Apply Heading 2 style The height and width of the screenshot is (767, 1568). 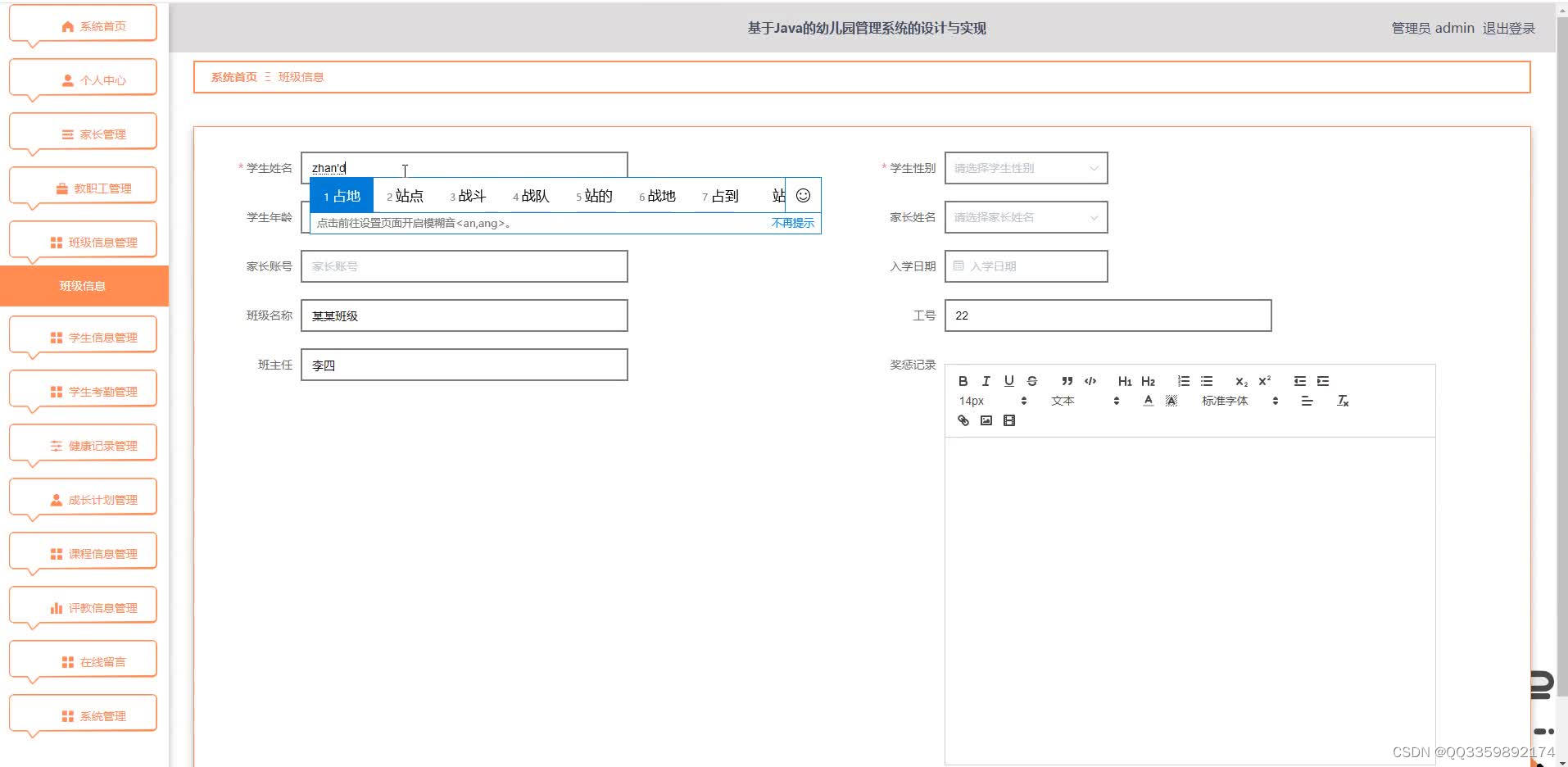point(1148,381)
